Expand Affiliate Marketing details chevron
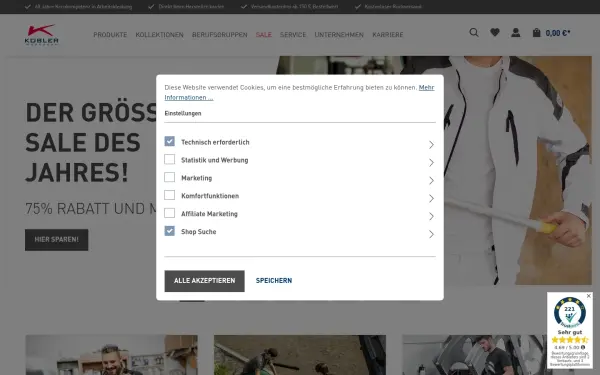 click(431, 216)
